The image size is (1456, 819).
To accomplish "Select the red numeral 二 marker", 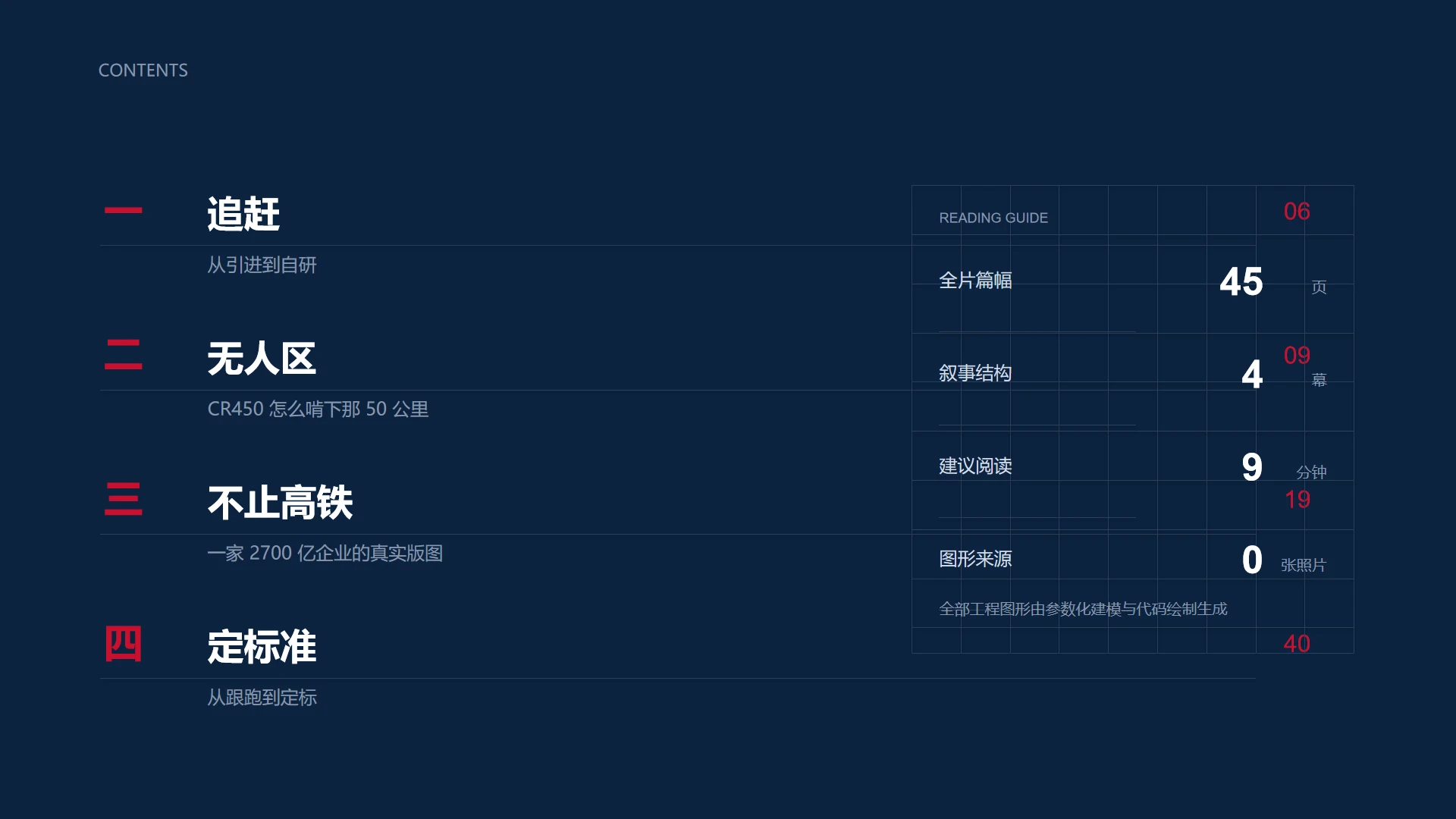I will (123, 355).
